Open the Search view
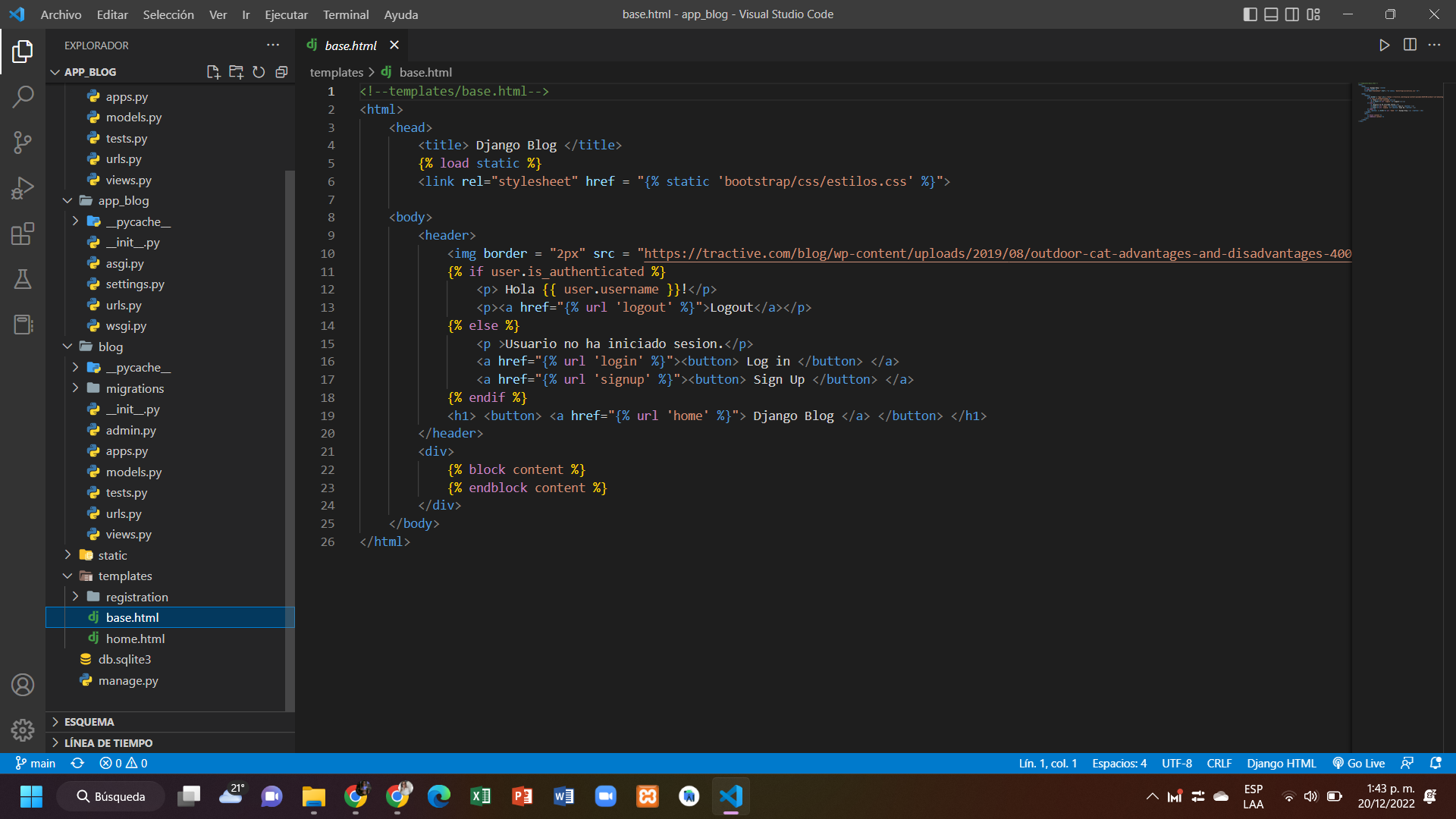This screenshot has width=1456, height=819. [x=23, y=96]
